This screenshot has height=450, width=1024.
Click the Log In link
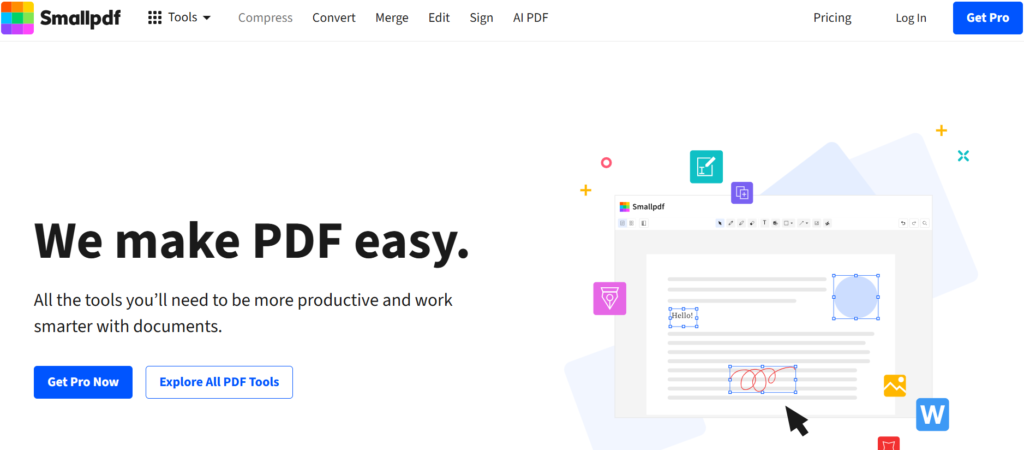[x=910, y=18]
